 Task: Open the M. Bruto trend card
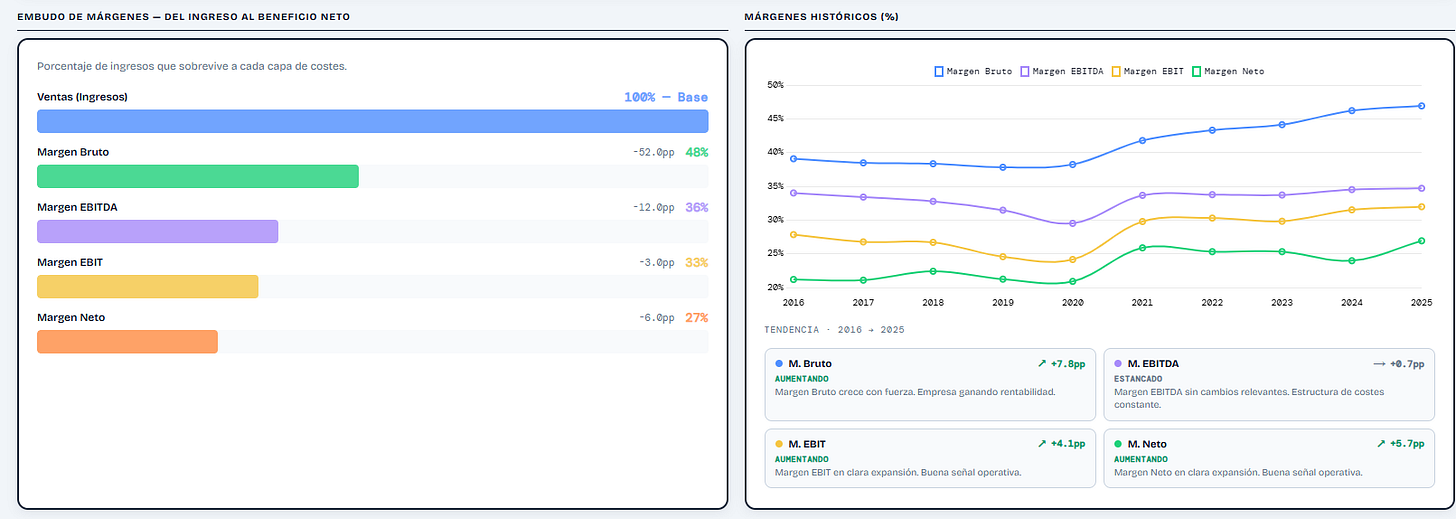(931, 384)
